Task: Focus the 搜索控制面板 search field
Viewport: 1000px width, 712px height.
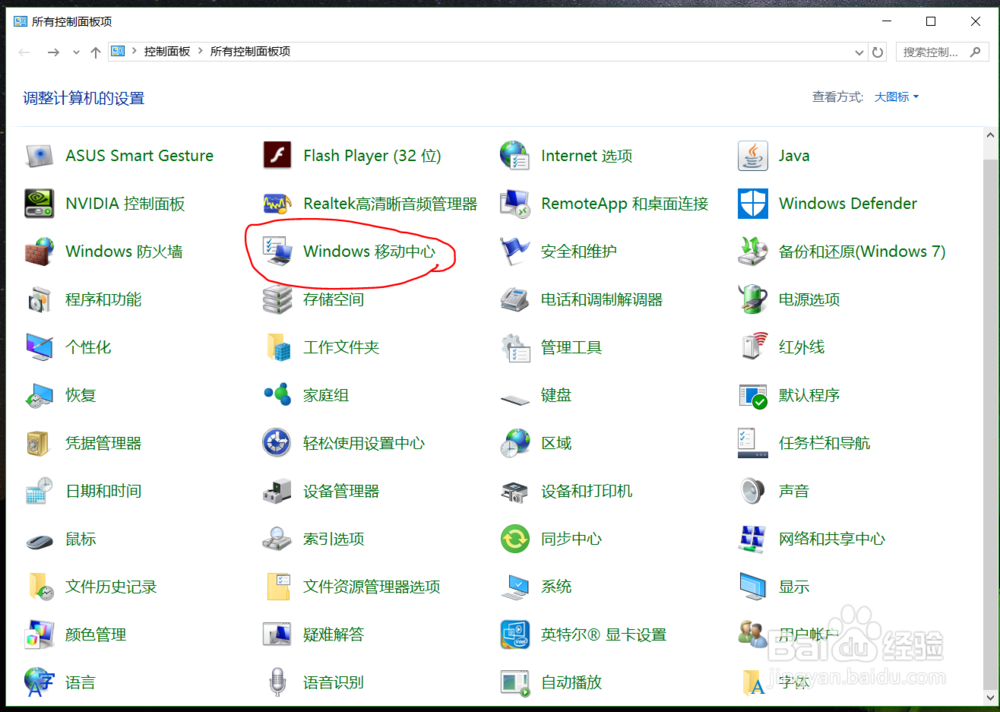Action: 942,52
